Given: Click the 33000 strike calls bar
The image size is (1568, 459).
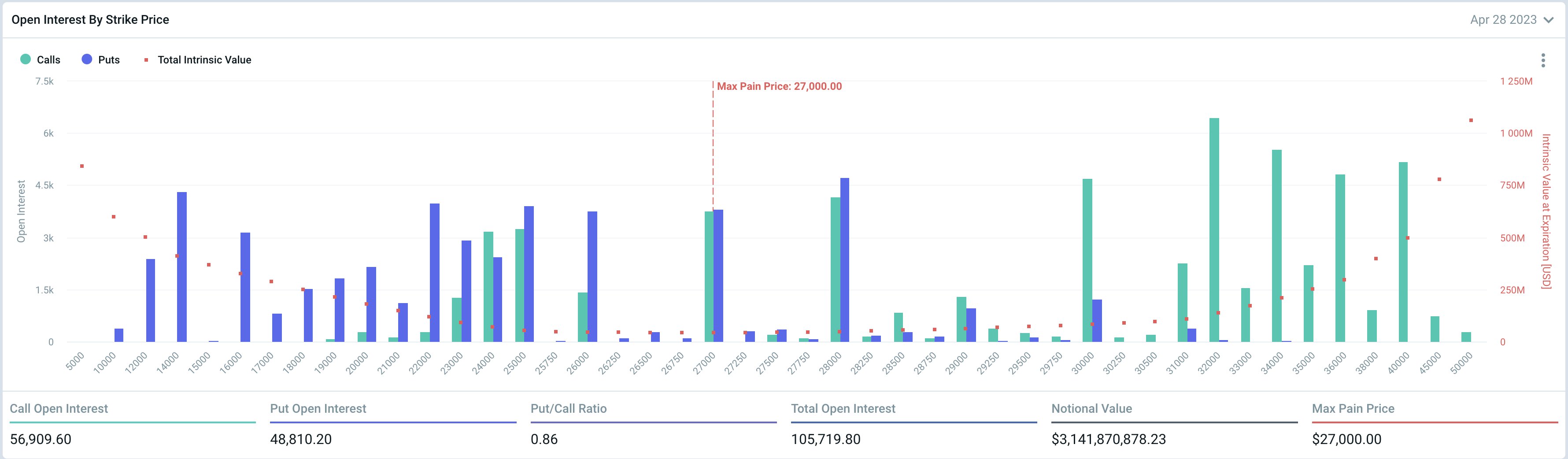Looking at the screenshot, I should coord(1246,315).
